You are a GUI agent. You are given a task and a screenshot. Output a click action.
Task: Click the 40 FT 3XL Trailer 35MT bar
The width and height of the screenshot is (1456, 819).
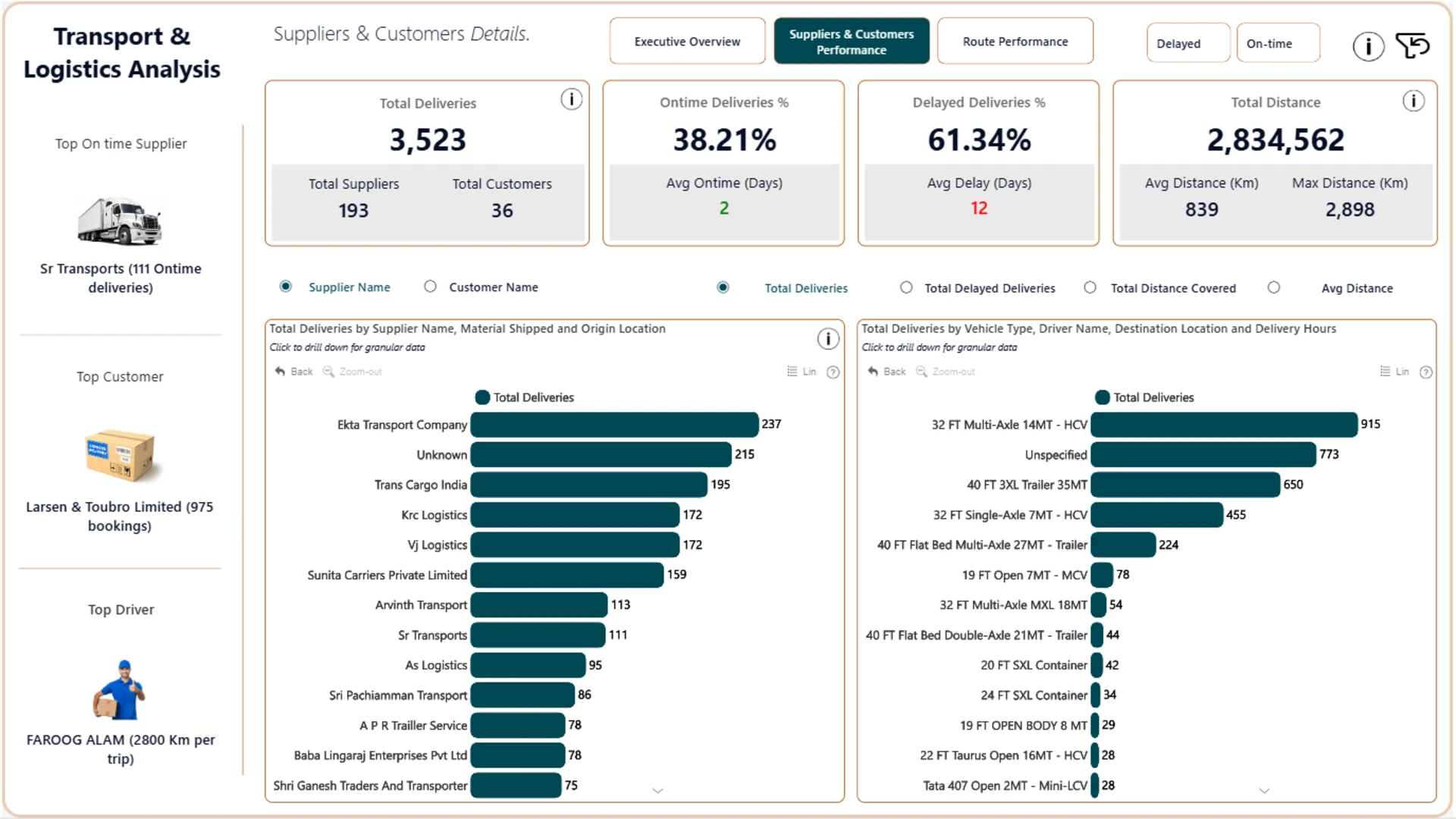[1186, 485]
